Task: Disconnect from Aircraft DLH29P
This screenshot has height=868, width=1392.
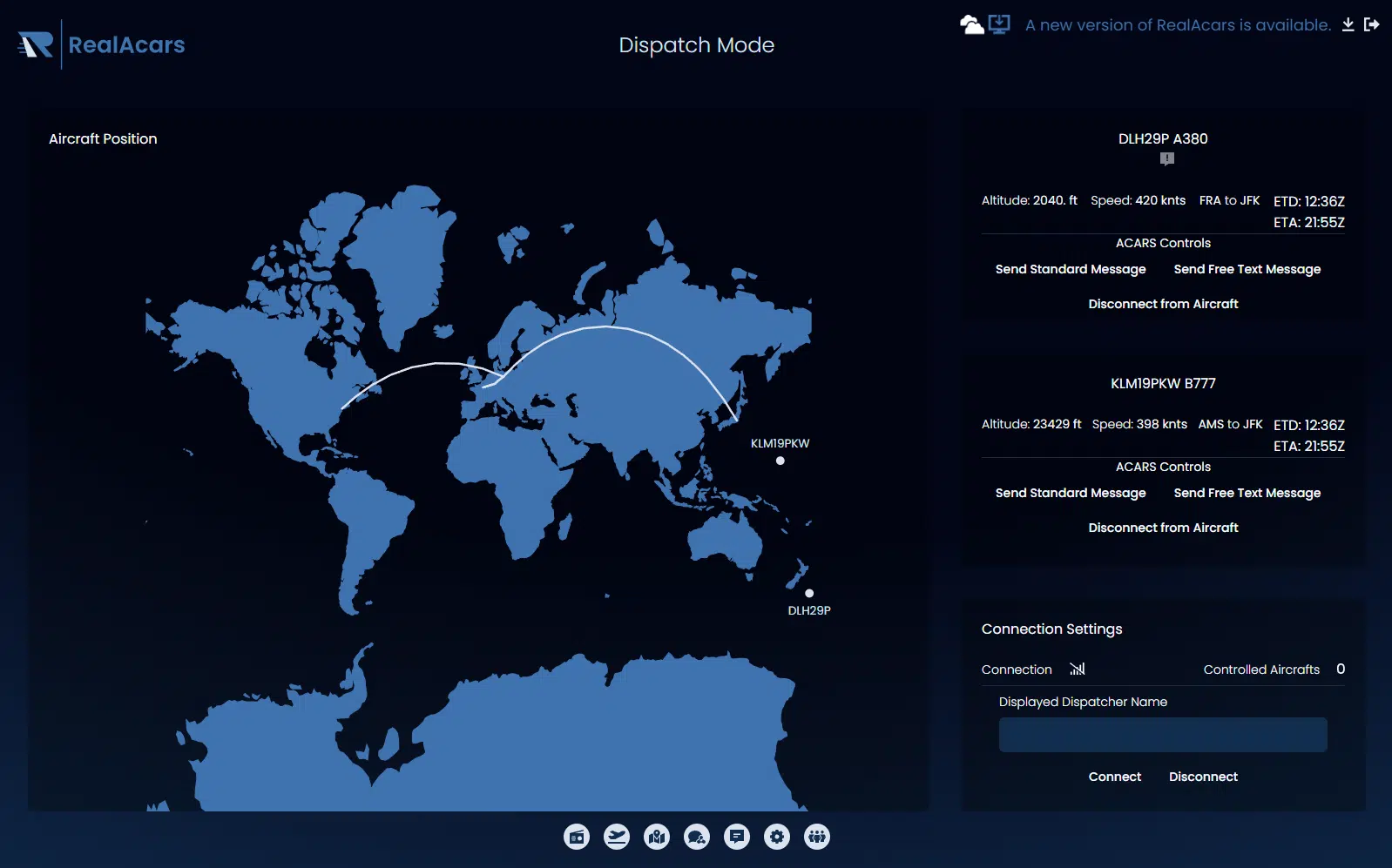Action: [x=1163, y=304]
